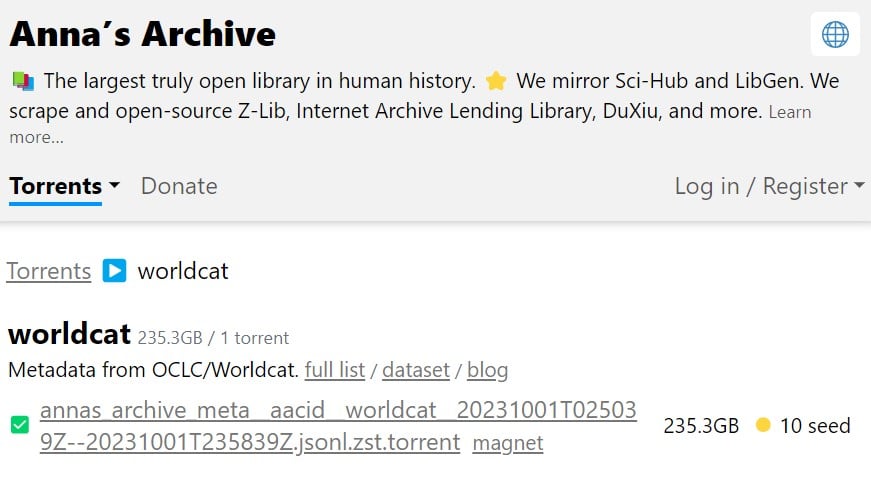The width and height of the screenshot is (871, 492).
Task: Click the magnet link
Action: 508,443
